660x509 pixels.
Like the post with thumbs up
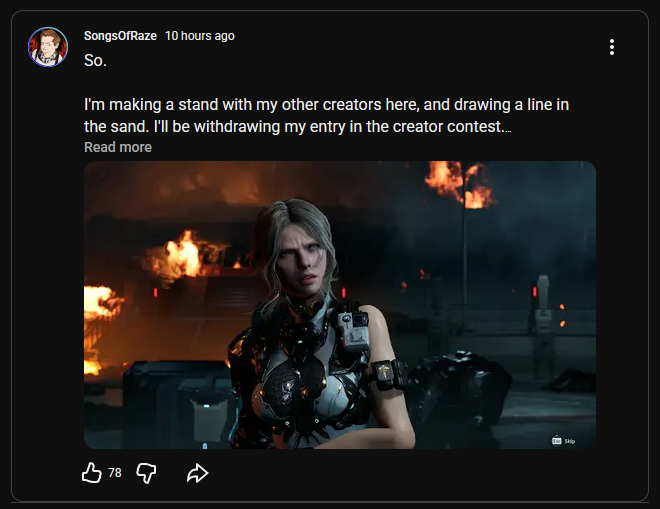(92, 473)
